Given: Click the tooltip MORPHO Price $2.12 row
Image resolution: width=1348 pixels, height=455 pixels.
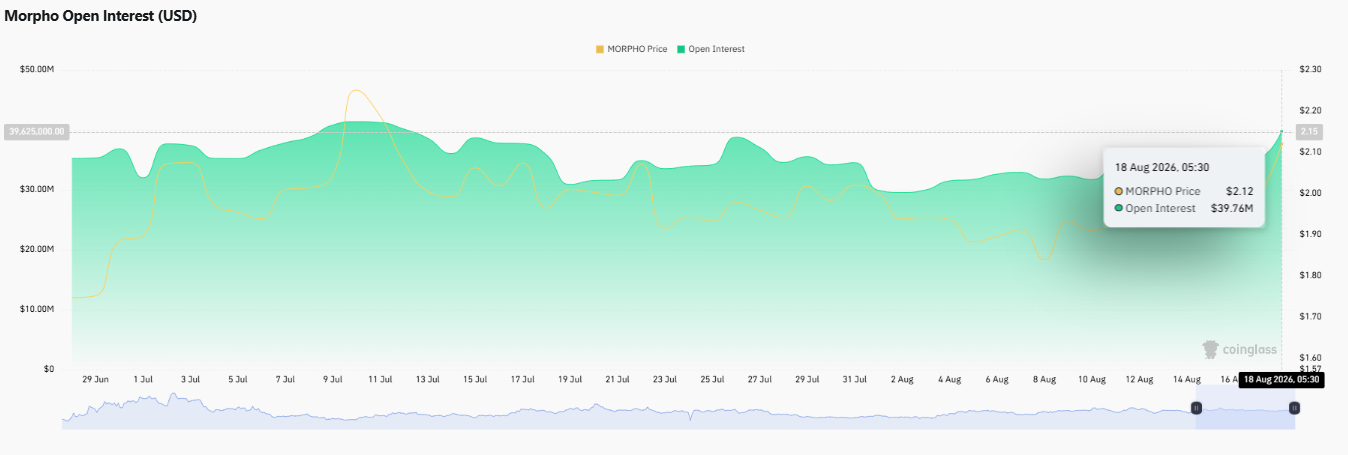Looking at the screenshot, I should (1183, 191).
